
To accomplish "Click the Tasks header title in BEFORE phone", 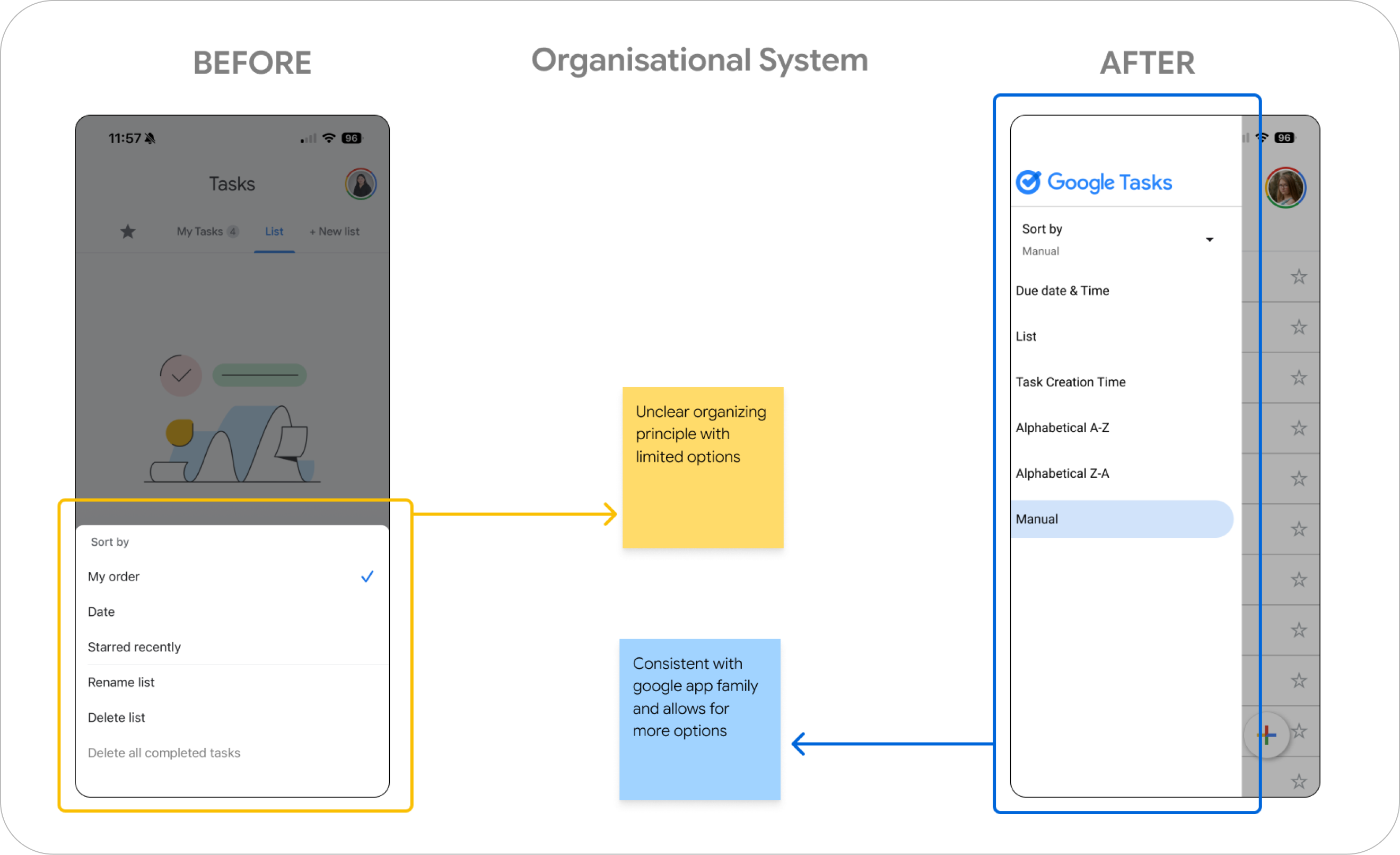I will click(232, 184).
